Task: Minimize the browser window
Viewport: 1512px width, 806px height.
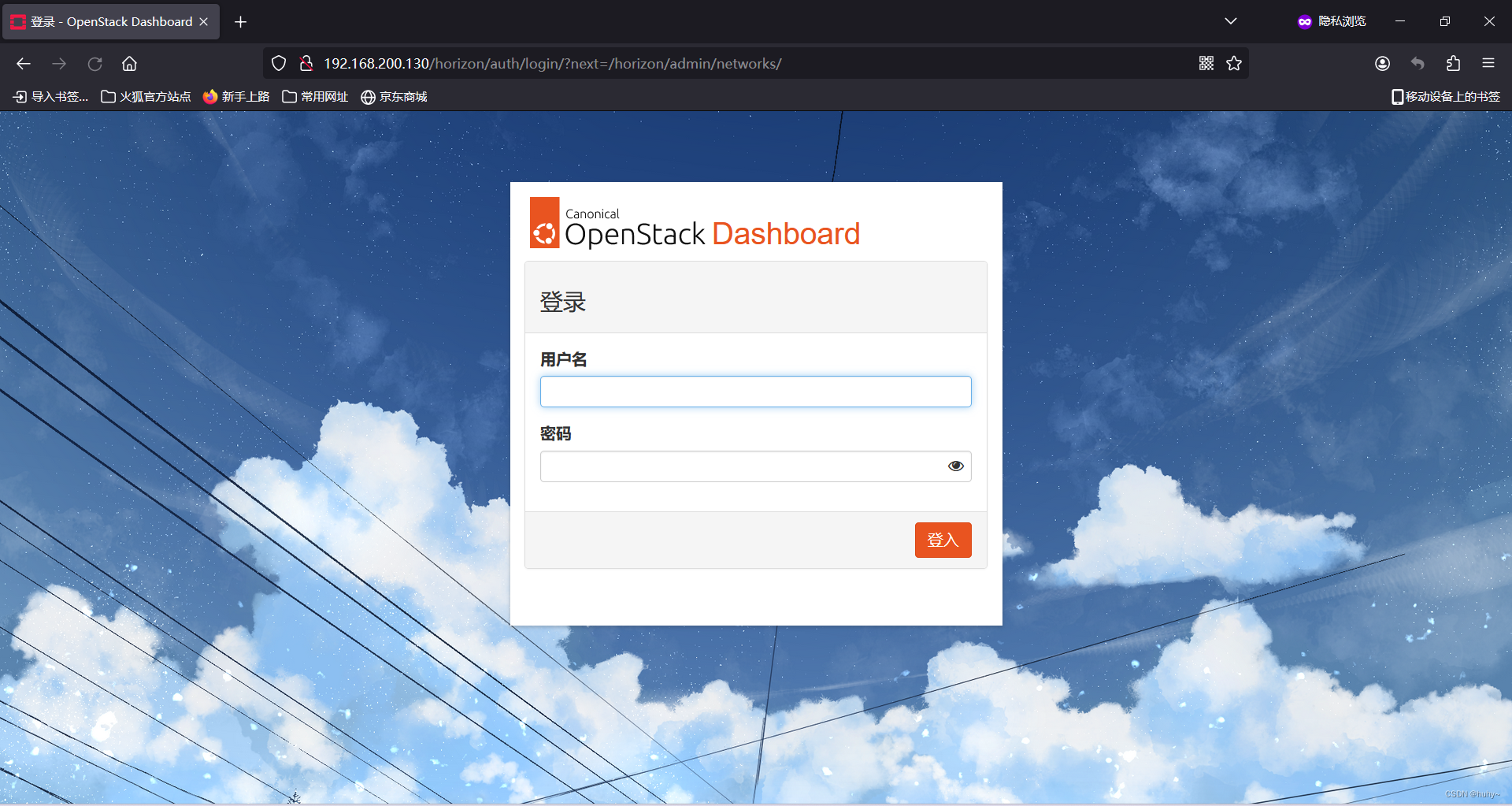Action: 1400,21
